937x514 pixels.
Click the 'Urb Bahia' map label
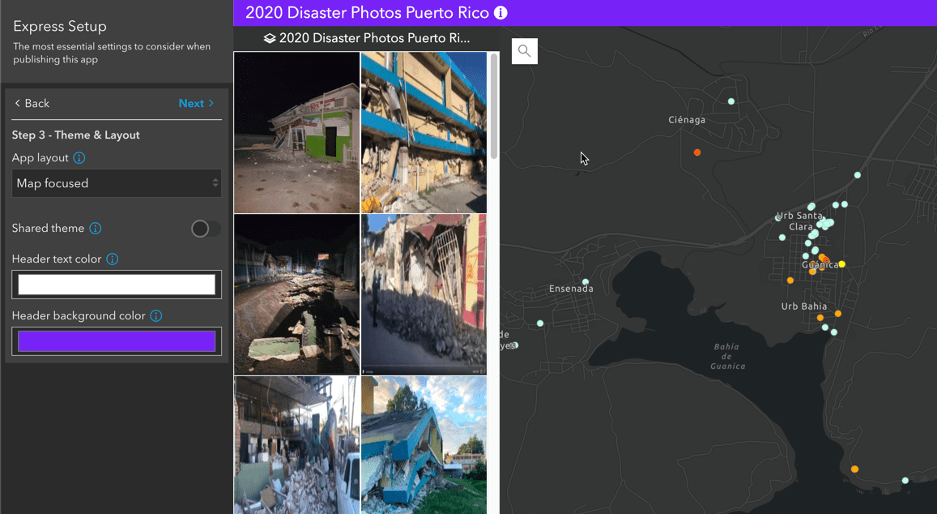[804, 306]
